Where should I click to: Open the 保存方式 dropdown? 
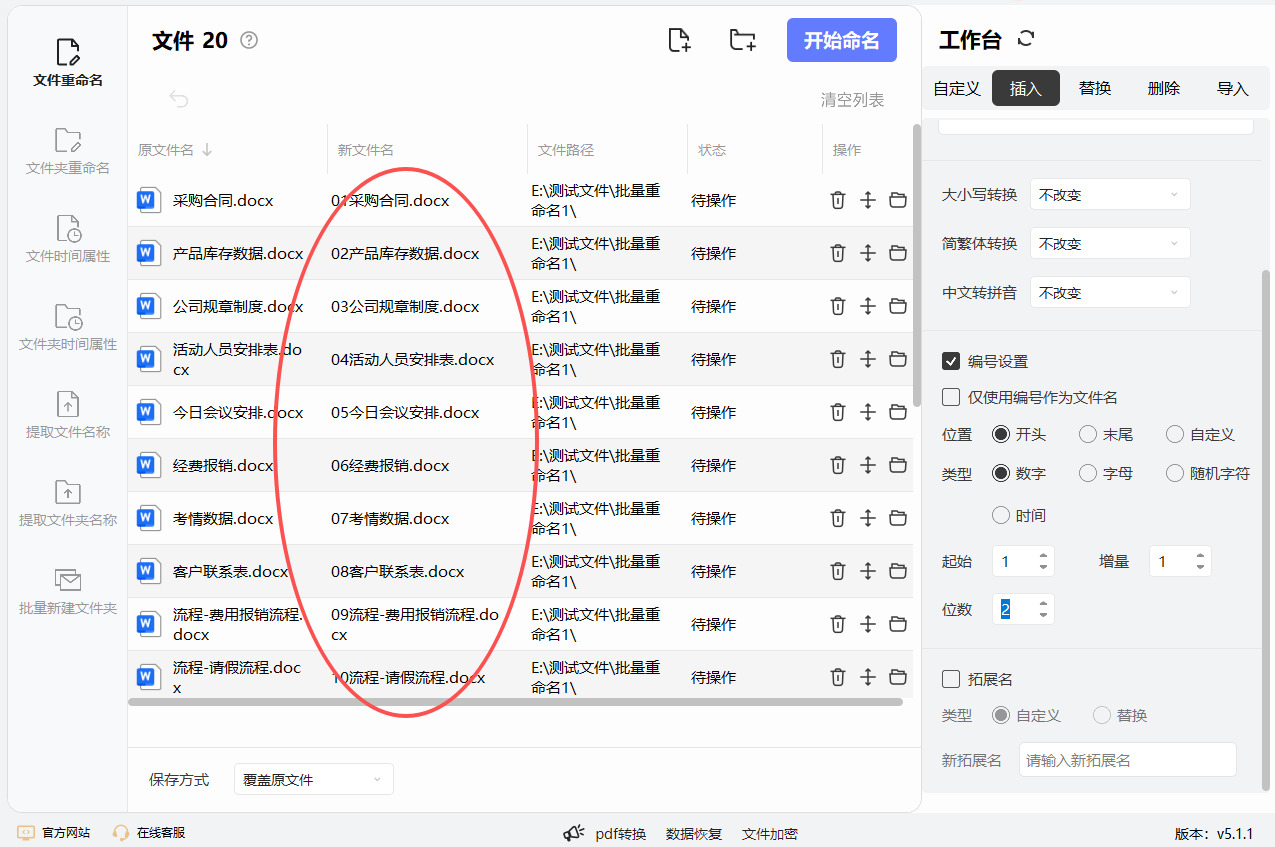[x=313, y=779]
